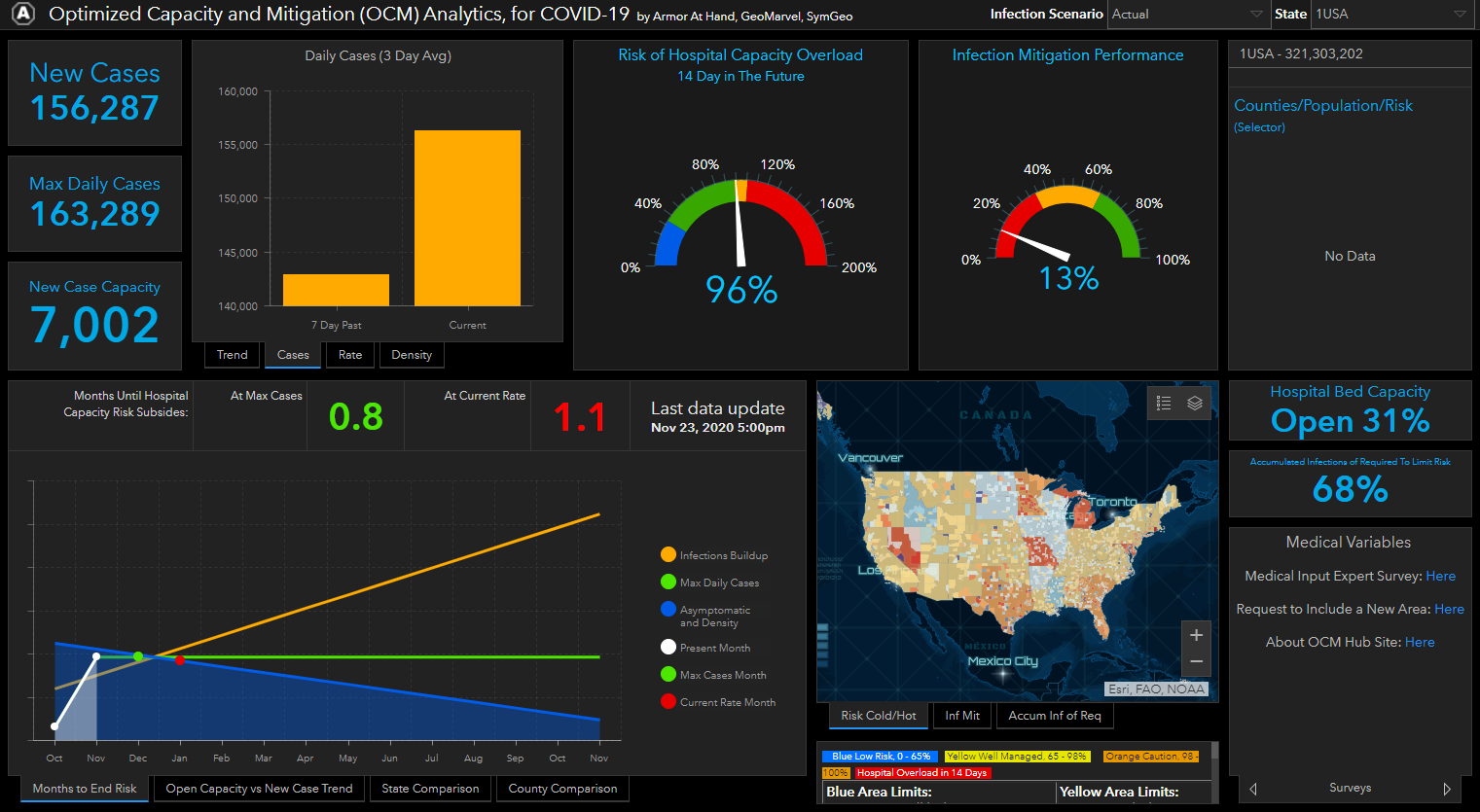Open the map legend
The height and width of the screenshot is (812, 1480).
coord(1163,403)
